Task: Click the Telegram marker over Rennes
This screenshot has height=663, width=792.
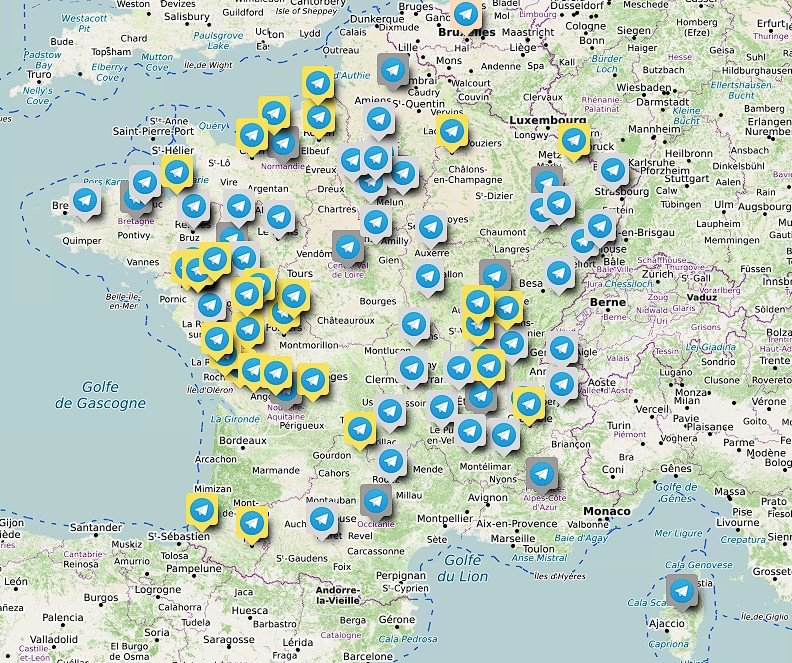Action: tap(193, 208)
